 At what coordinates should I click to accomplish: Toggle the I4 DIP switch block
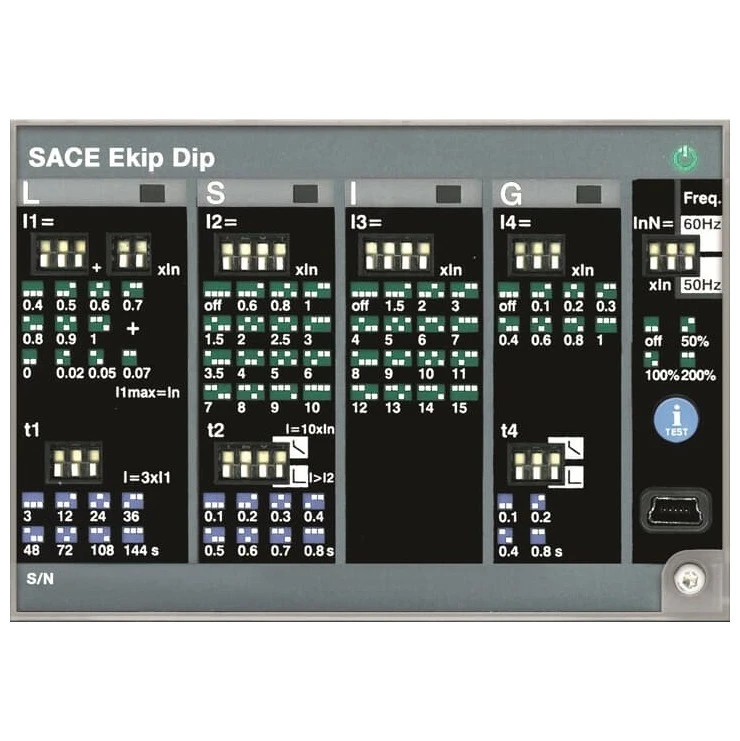(537, 256)
